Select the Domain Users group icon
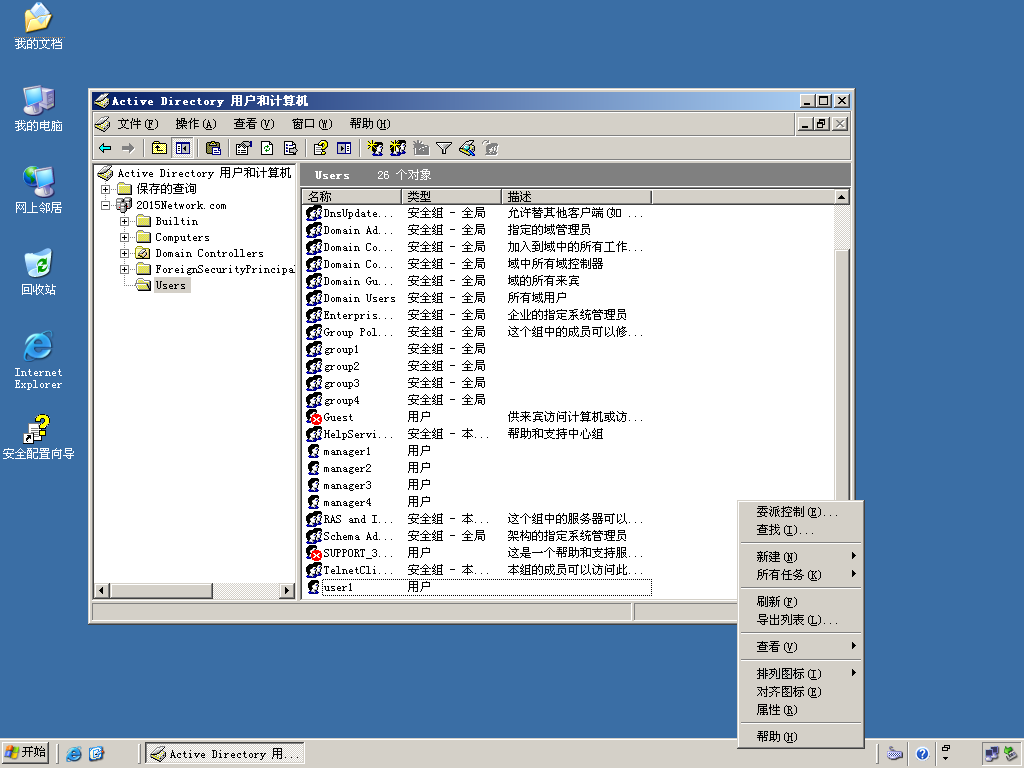Viewport: 1024px width, 768px height. coord(314,298)
